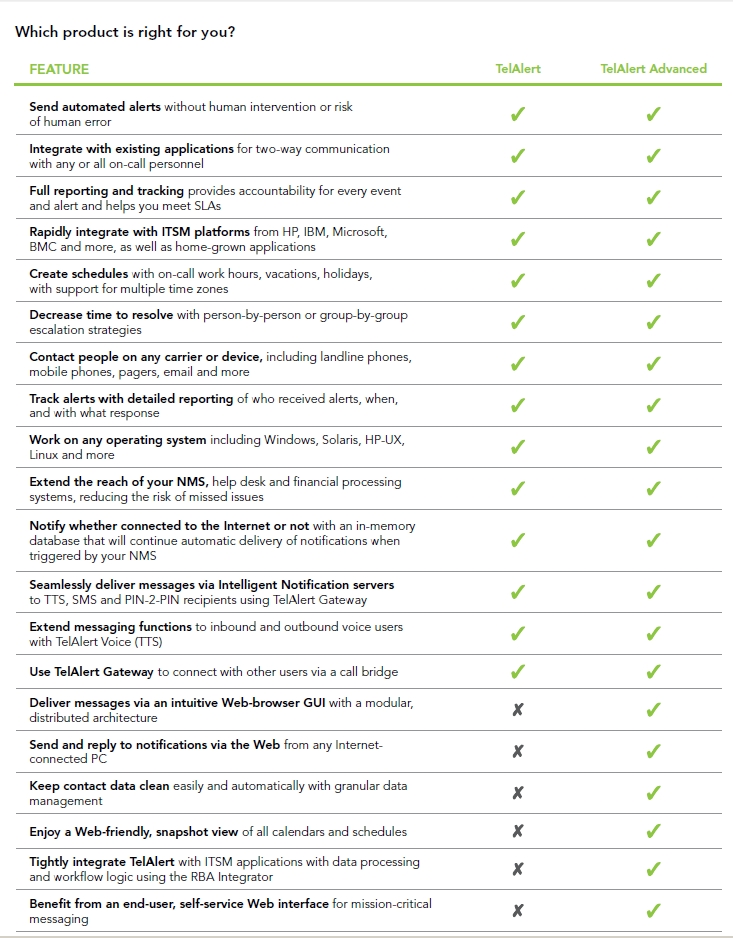
Task: Click TelAlert X for Send and reply via Web
Action: (x=518, y=751)
